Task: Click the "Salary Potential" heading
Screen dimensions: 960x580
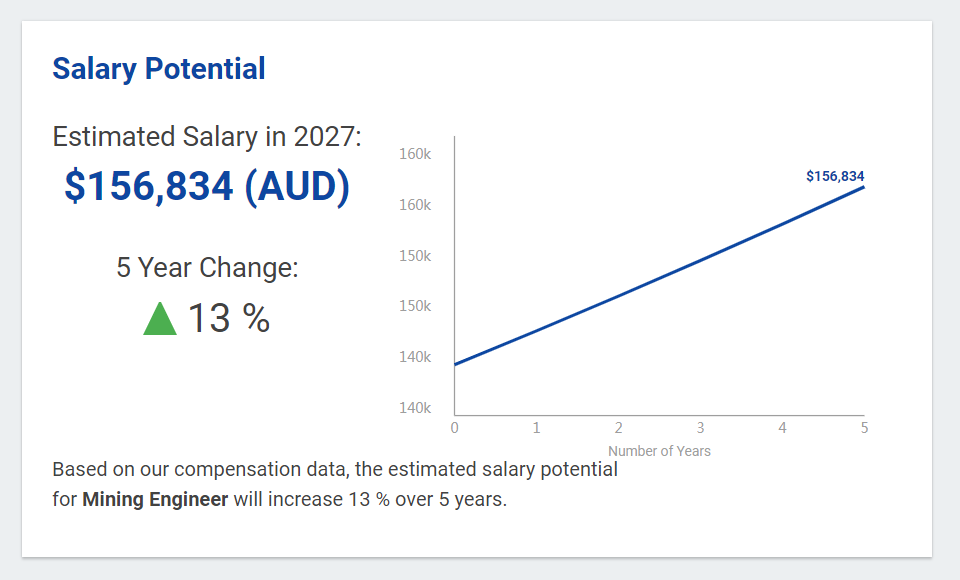Action: (159, 69)
